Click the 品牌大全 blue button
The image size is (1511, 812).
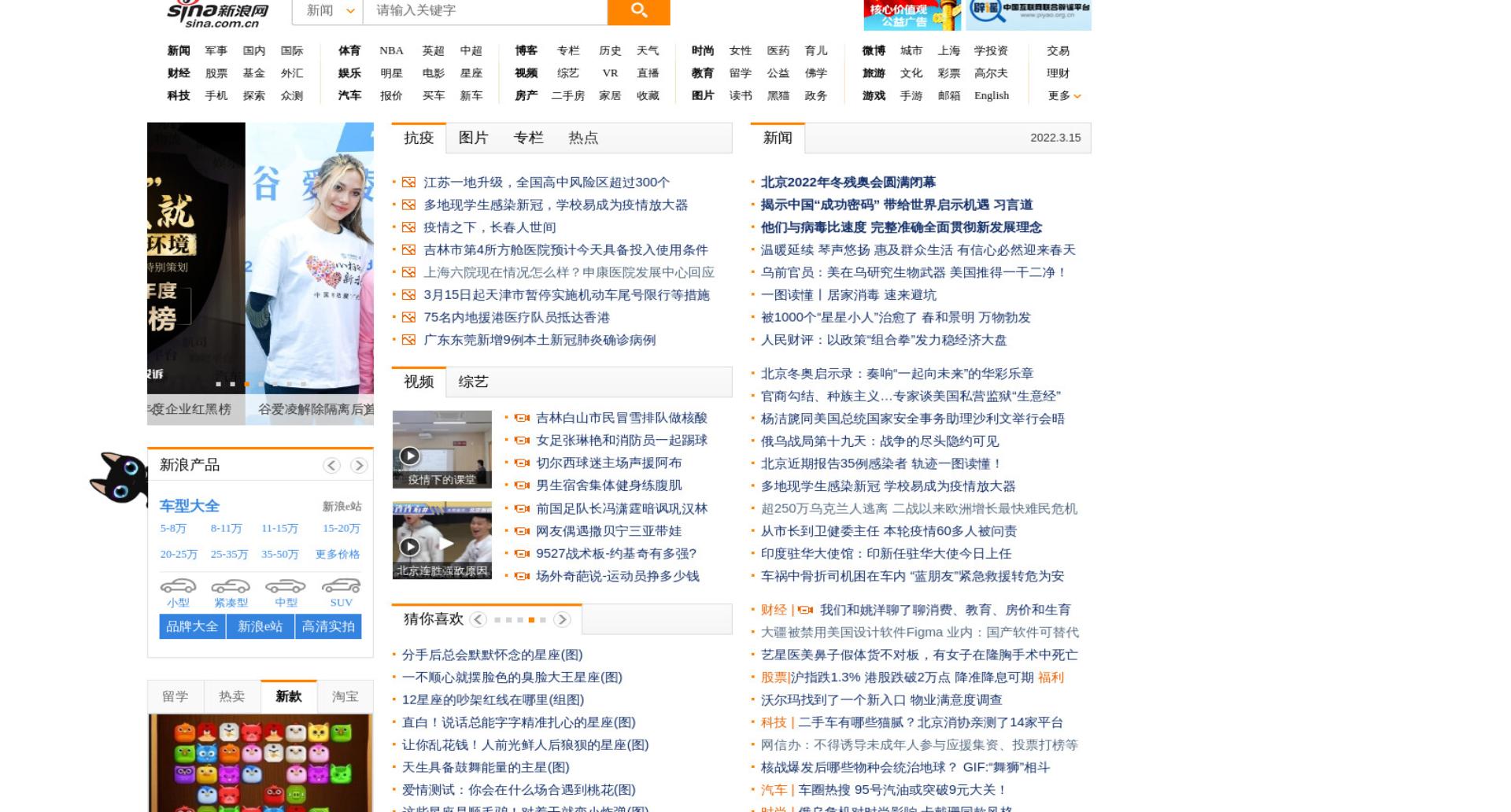coord(192,626)
